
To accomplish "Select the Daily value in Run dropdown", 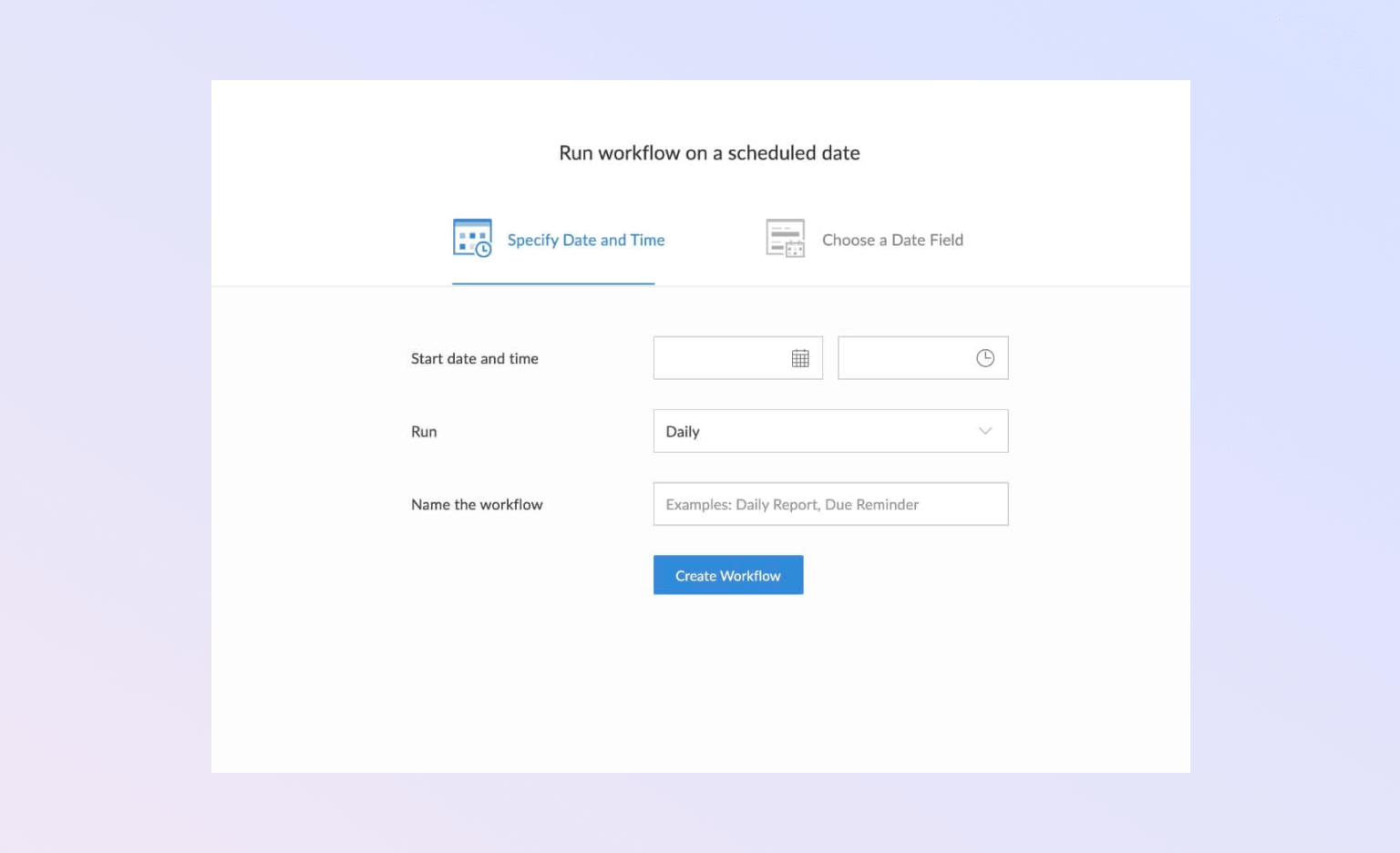I will [683, 432].
